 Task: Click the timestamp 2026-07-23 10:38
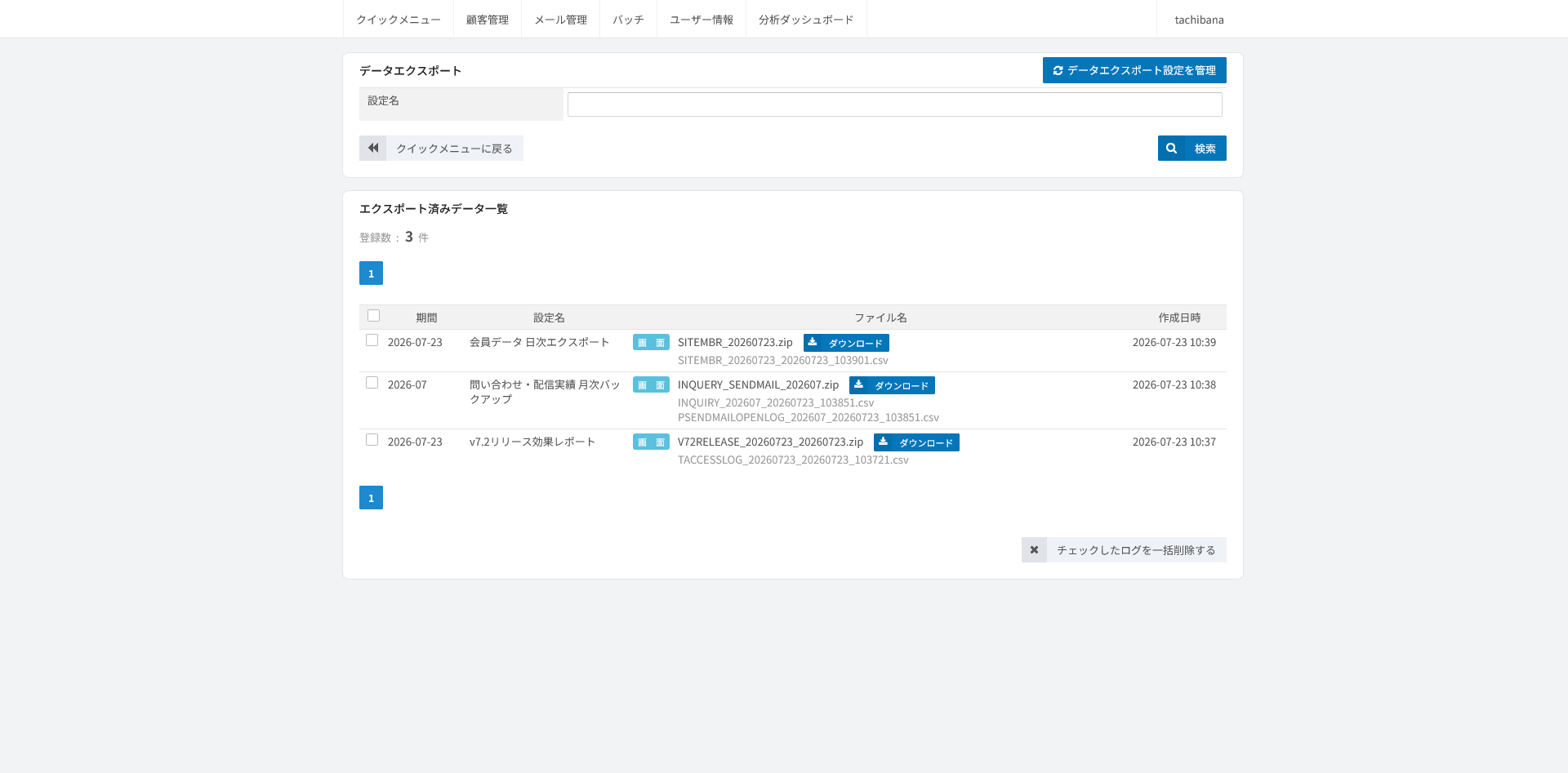tap(1174, 384)
